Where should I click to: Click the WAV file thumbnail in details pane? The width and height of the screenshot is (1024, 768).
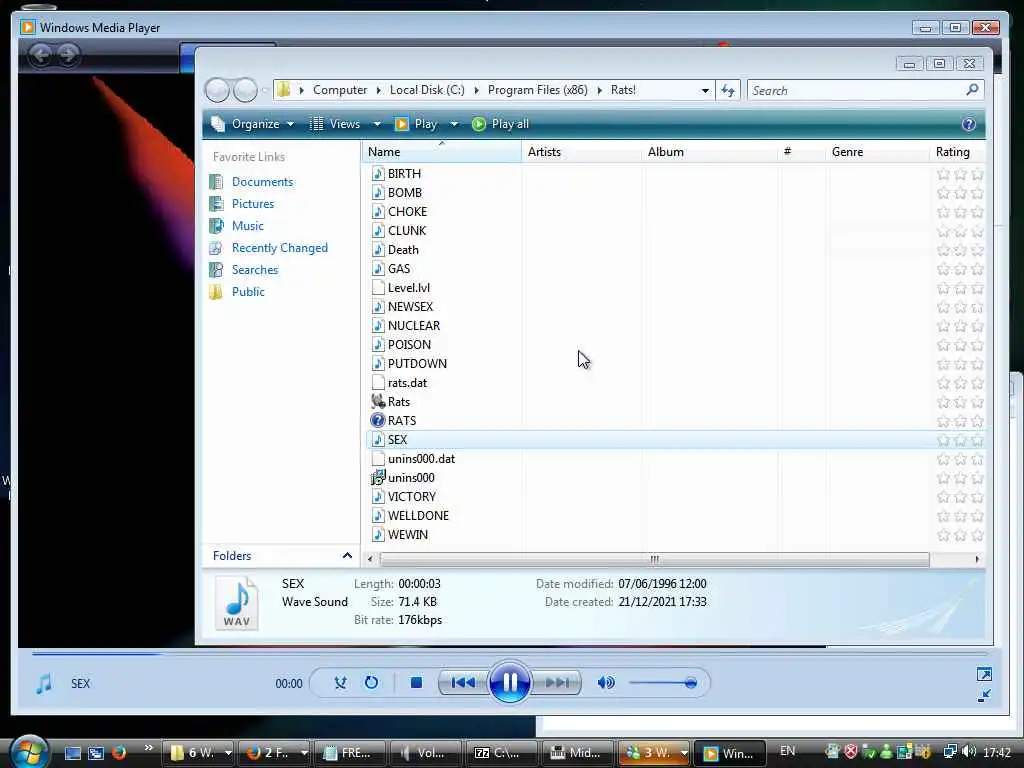click(x=236, y=603)
